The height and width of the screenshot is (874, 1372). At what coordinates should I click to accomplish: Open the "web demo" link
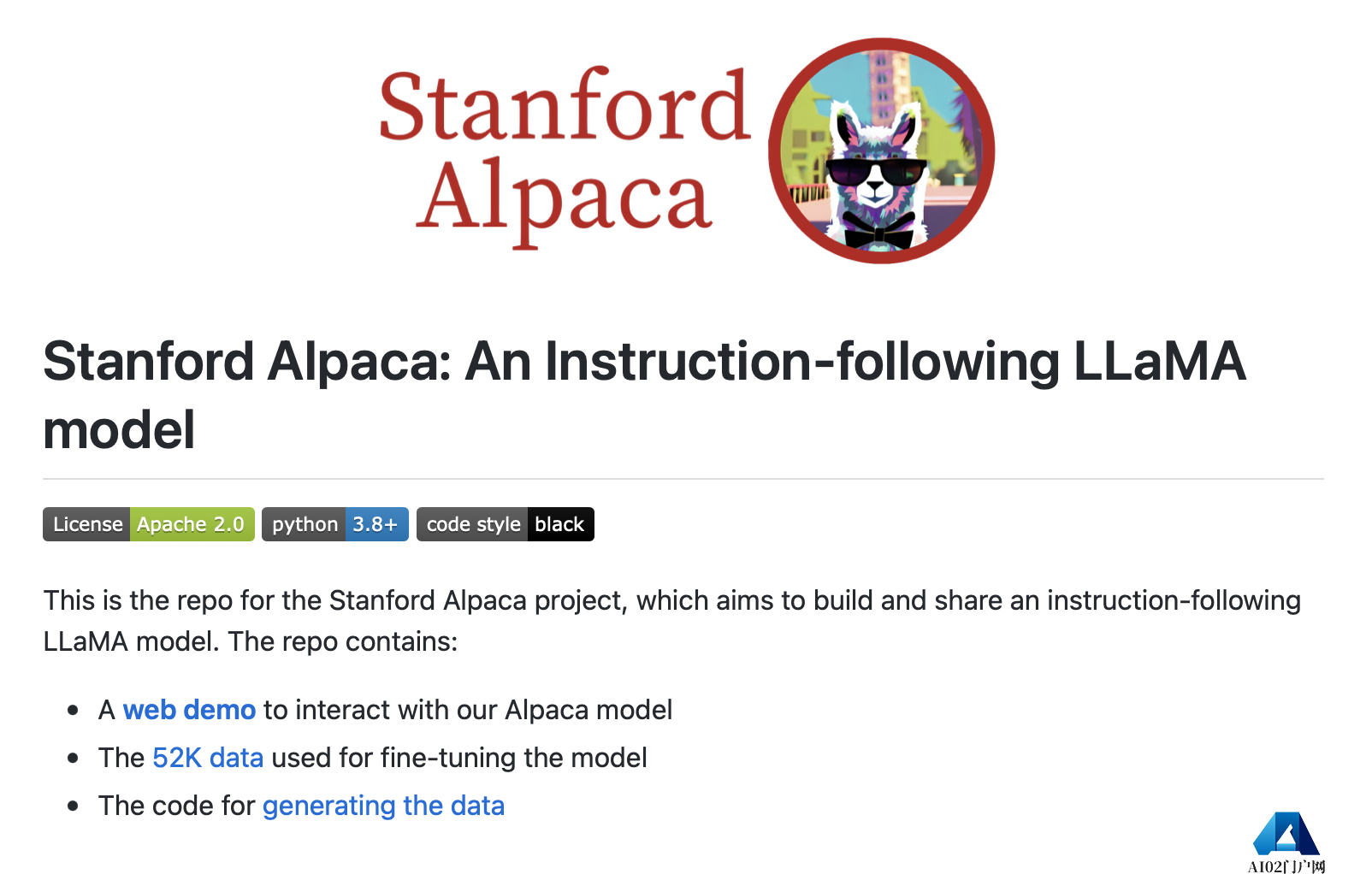189,710
